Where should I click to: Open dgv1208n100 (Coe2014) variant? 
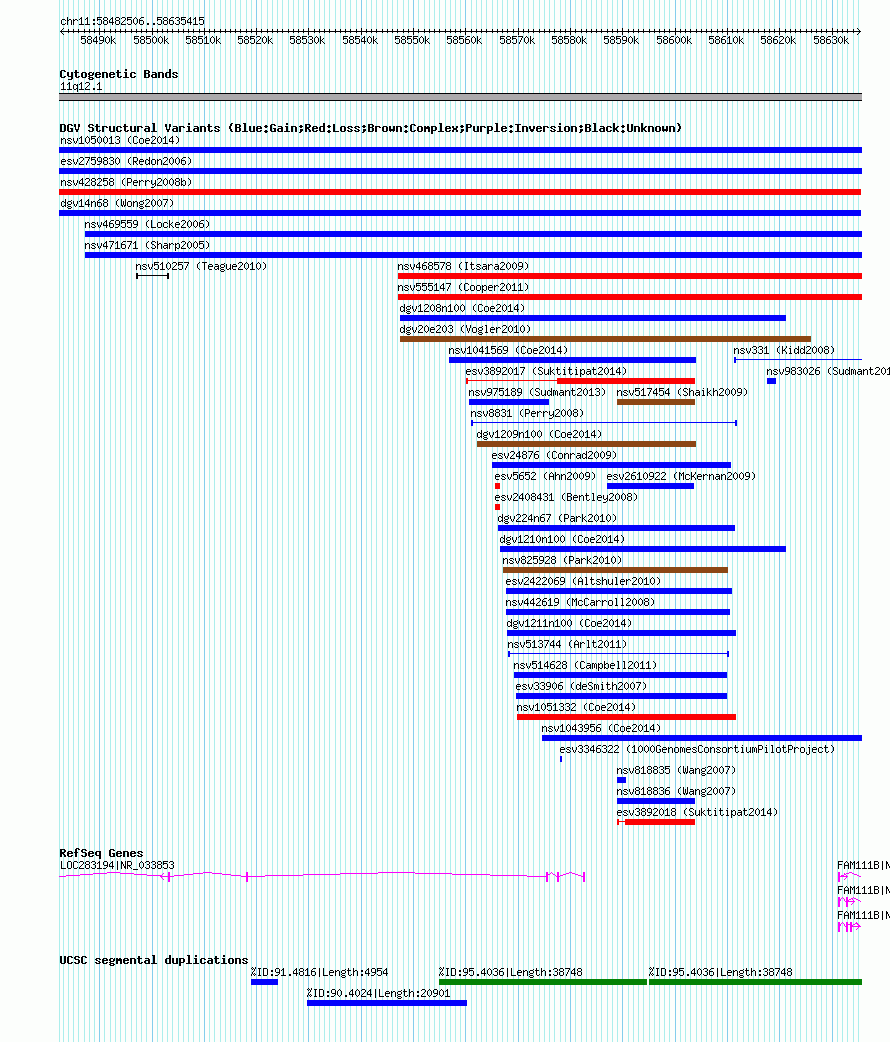coord(592,318)
